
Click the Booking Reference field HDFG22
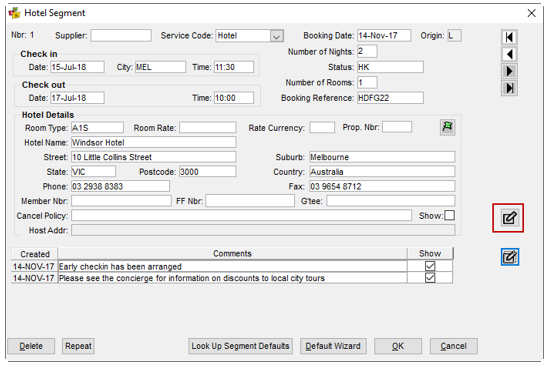click(x=390, y=98)
